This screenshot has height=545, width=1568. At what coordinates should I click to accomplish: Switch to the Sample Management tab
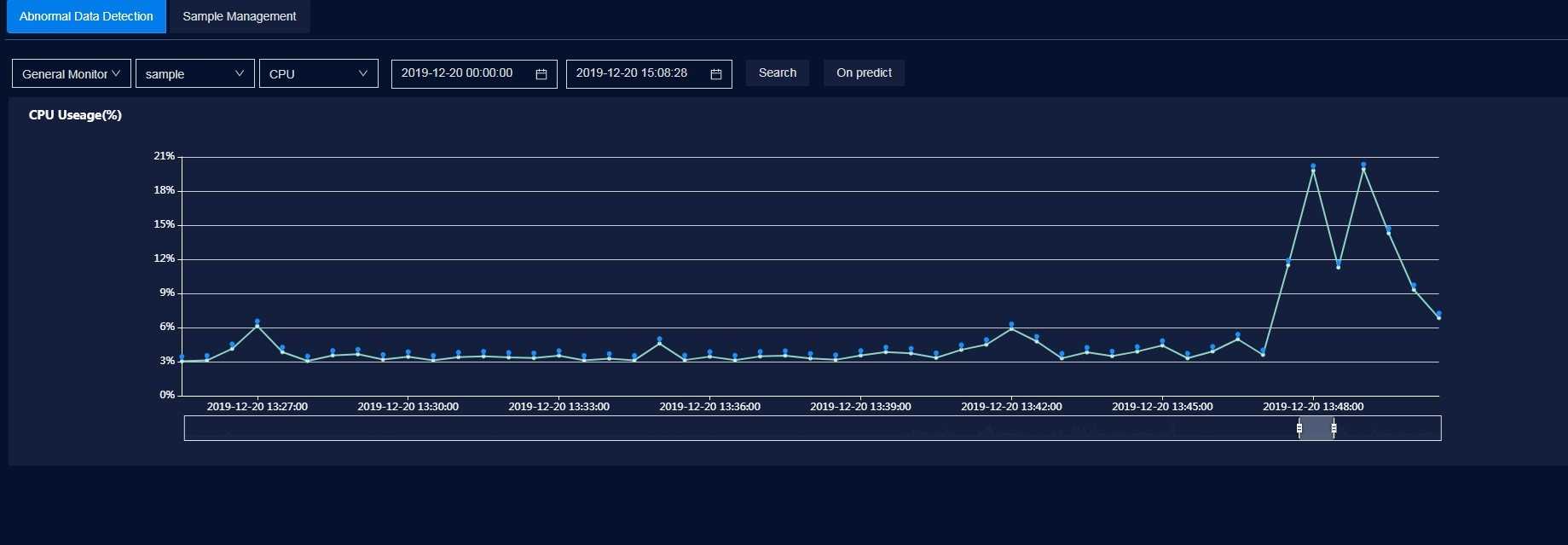(x=239, y=16)
